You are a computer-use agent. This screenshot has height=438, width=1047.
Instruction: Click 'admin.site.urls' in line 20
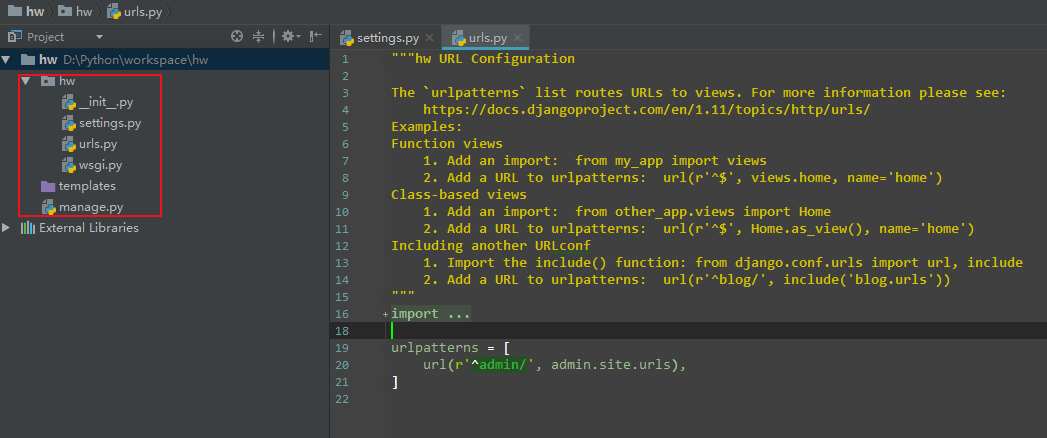[613, 365]
